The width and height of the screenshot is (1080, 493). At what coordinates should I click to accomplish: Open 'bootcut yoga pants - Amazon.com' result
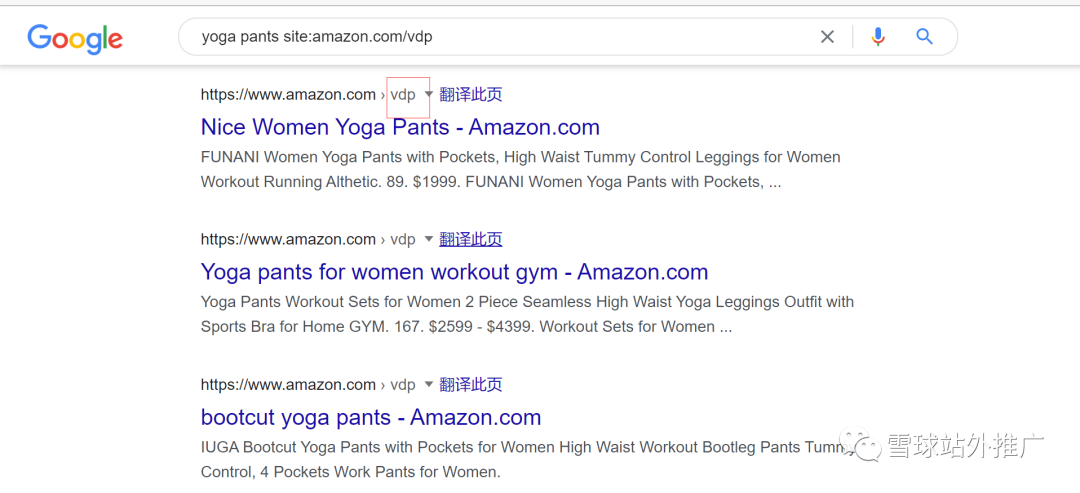371,417
